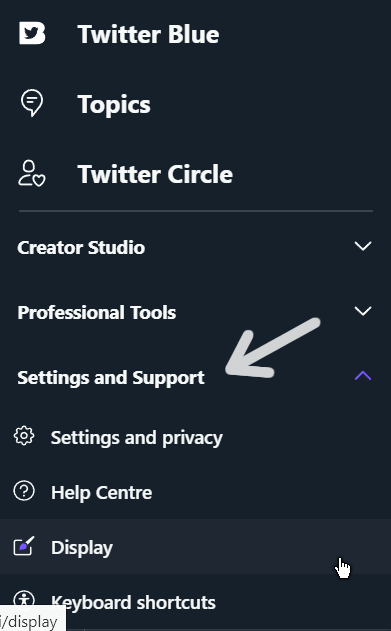Image resolution: width=391 pixels, height=631 pixels.
Task: Click the Professional Tools heading text
Action: (97, 312)
